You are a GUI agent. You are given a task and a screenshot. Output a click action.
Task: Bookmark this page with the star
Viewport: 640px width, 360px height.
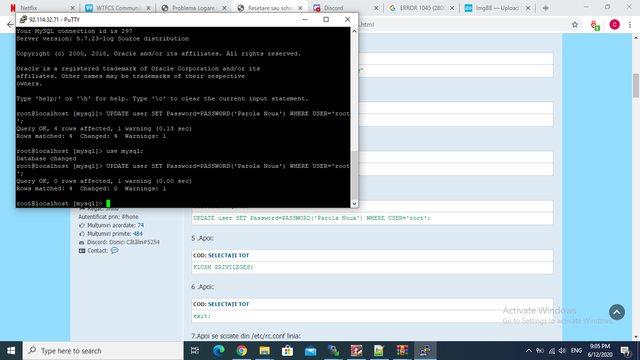[x=575, y=24]
